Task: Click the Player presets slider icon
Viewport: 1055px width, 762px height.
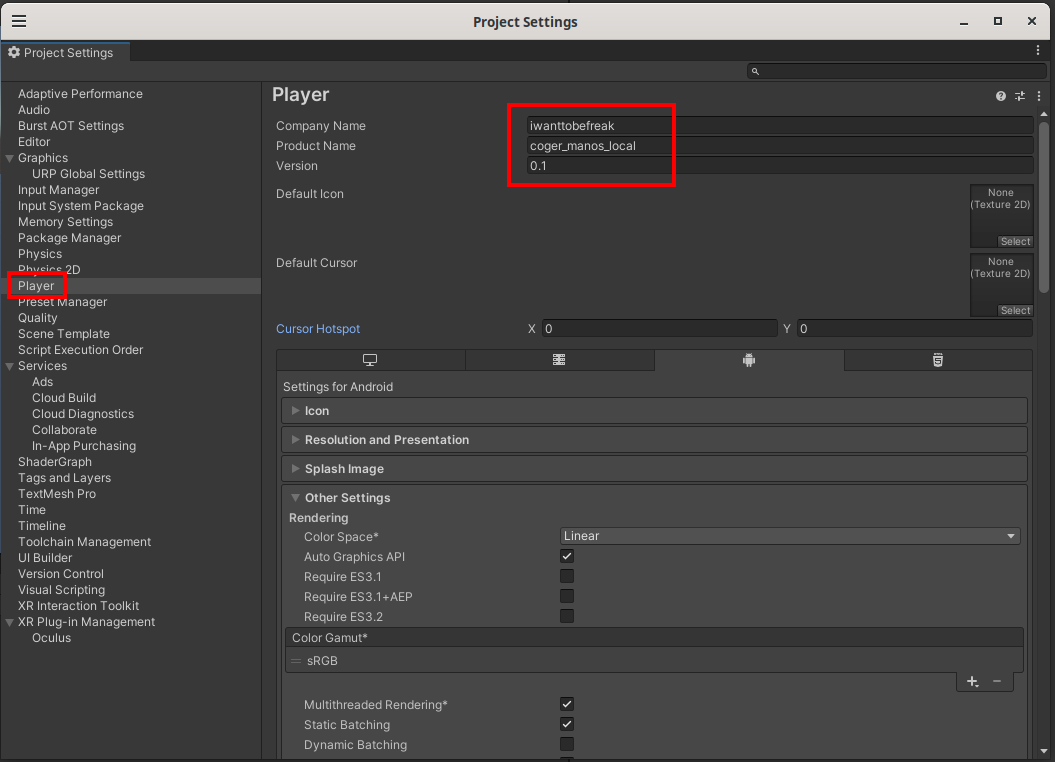Action: (x=1020, y=96)
